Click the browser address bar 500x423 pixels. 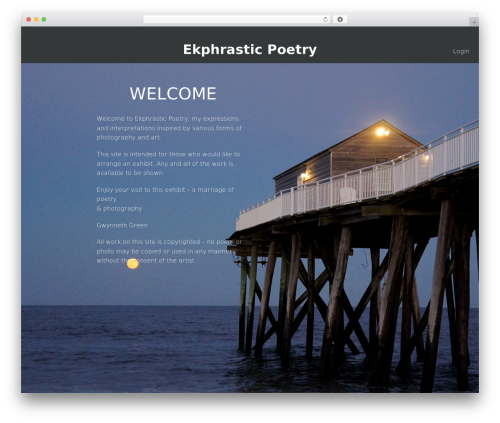(236, 19)
